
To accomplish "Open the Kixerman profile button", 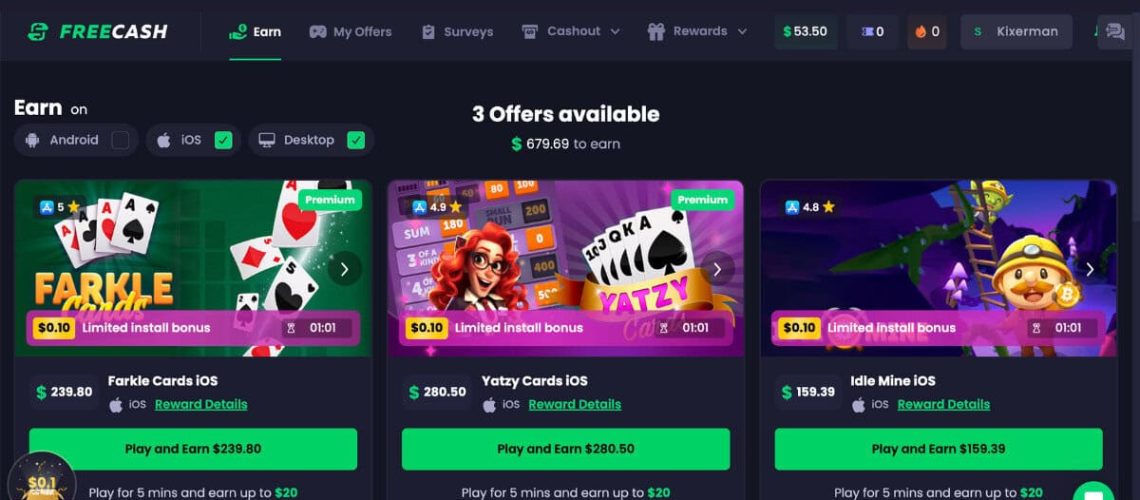I will tap(1016, 32).
